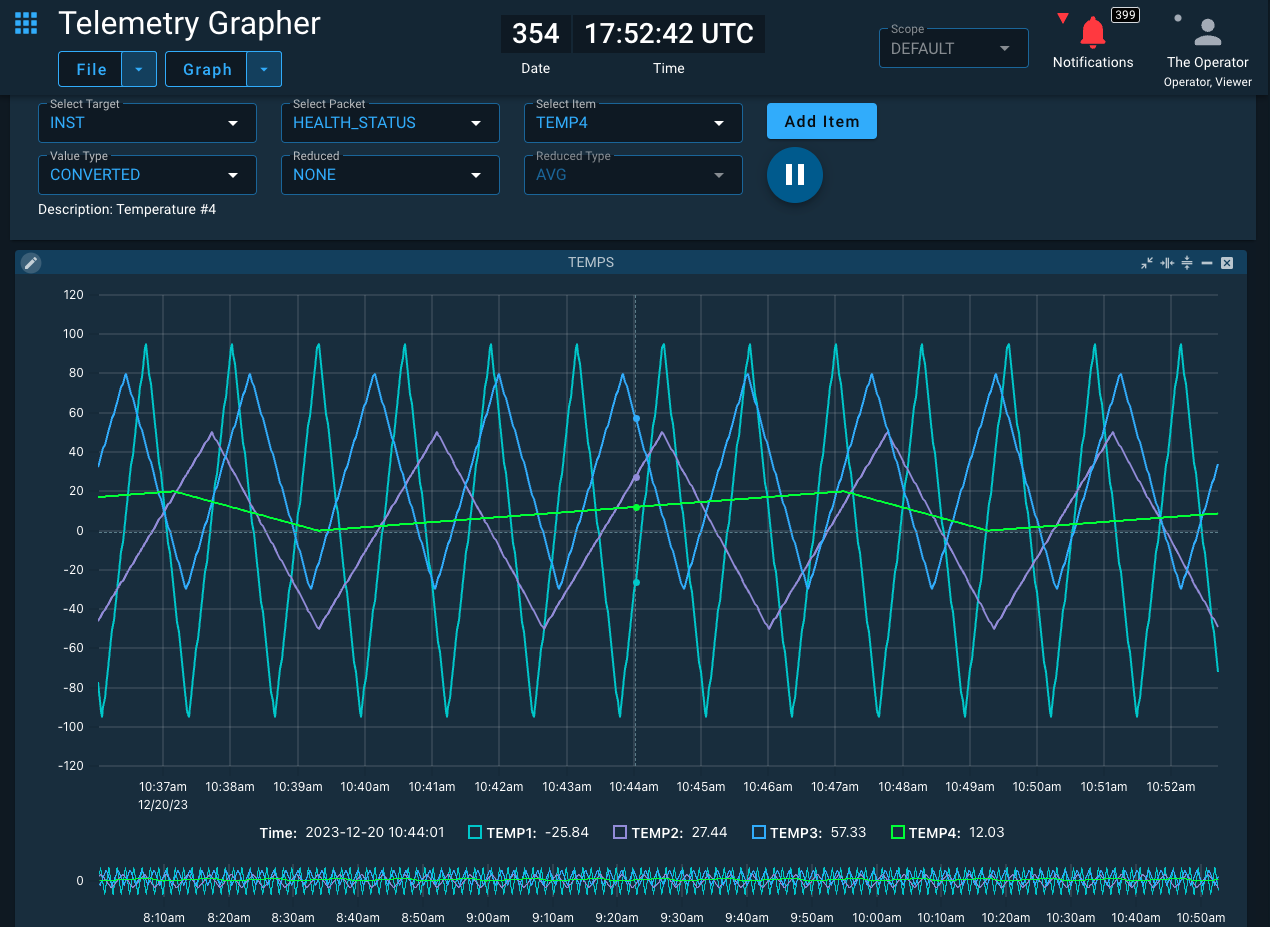Shrink TEMPS graph width with horizontal arrows icon

point(1167,263)
